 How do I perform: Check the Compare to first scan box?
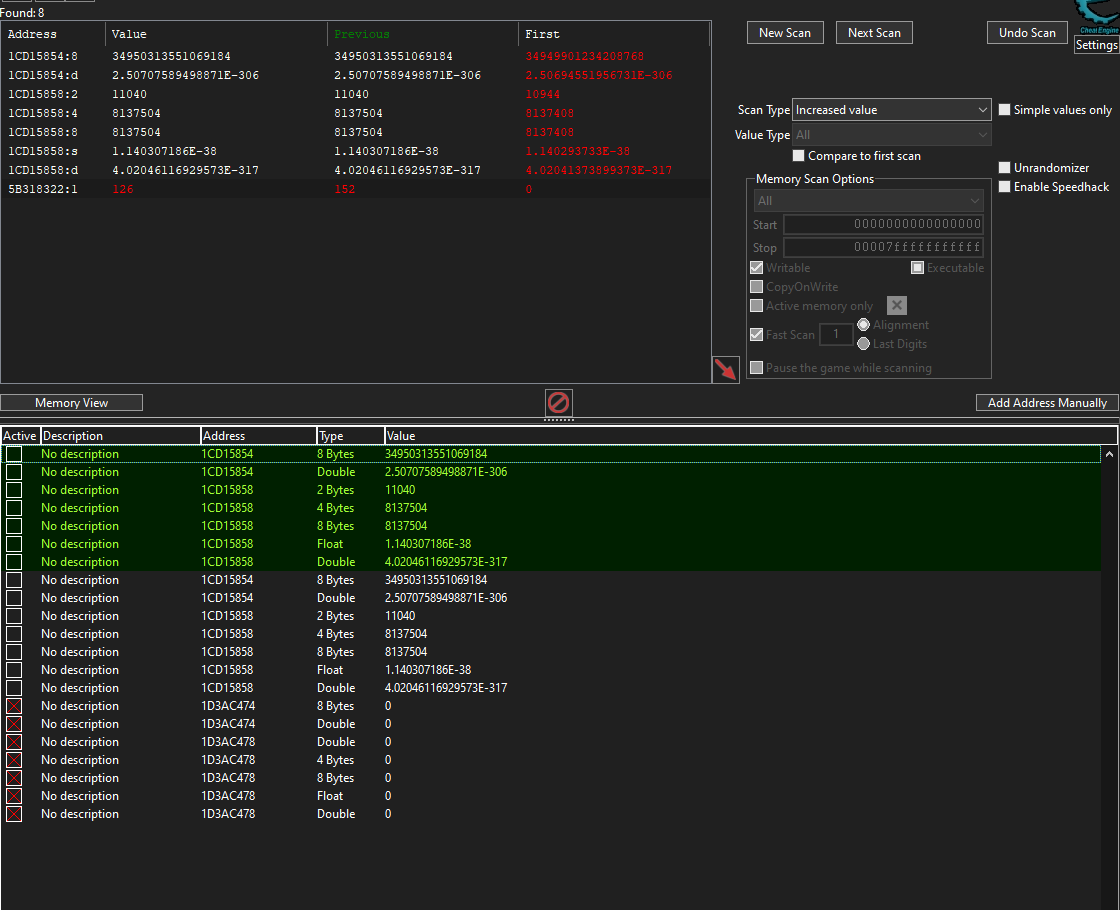tap(798, 156)
